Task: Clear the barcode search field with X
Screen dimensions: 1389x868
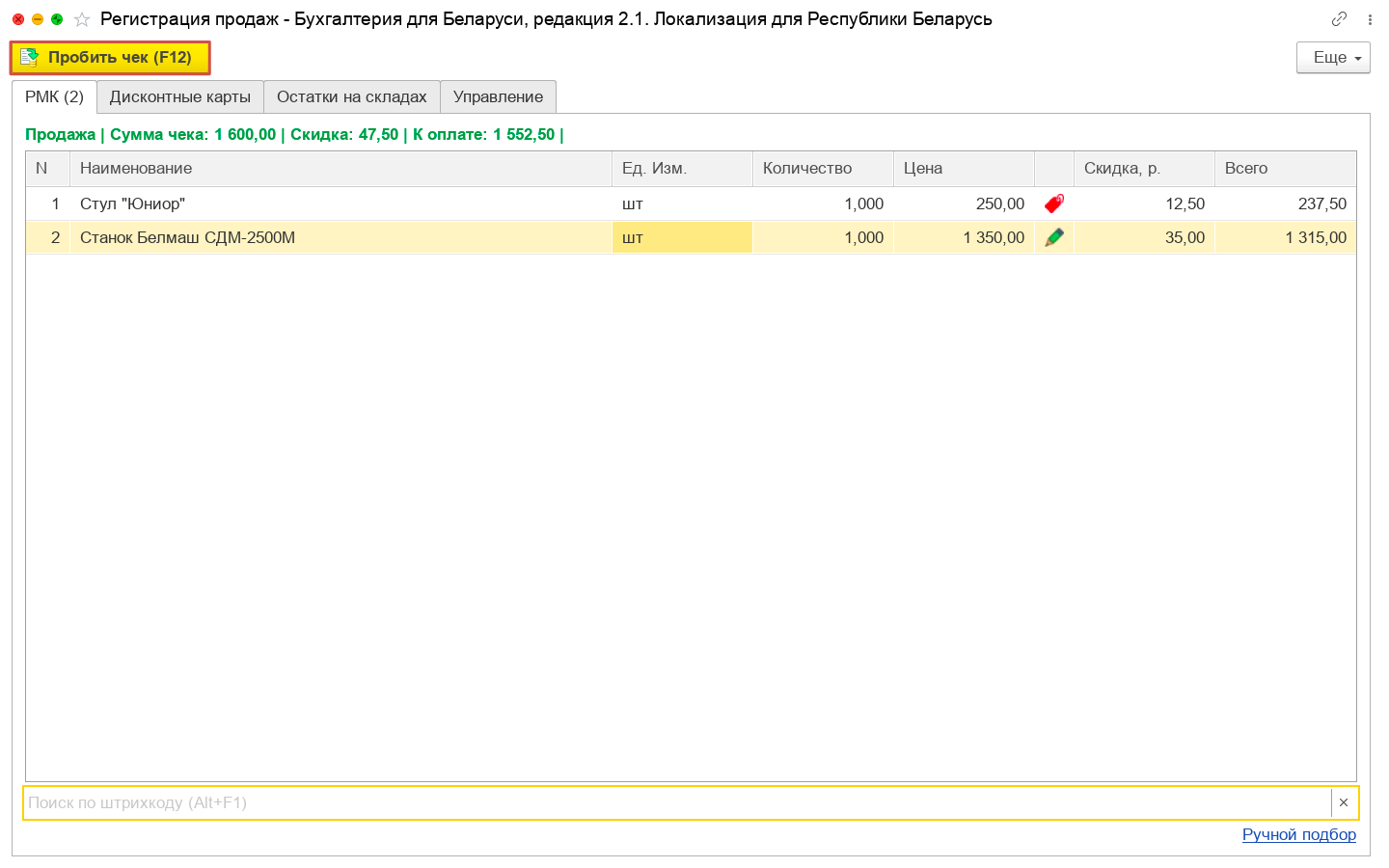Action: 1344,802
